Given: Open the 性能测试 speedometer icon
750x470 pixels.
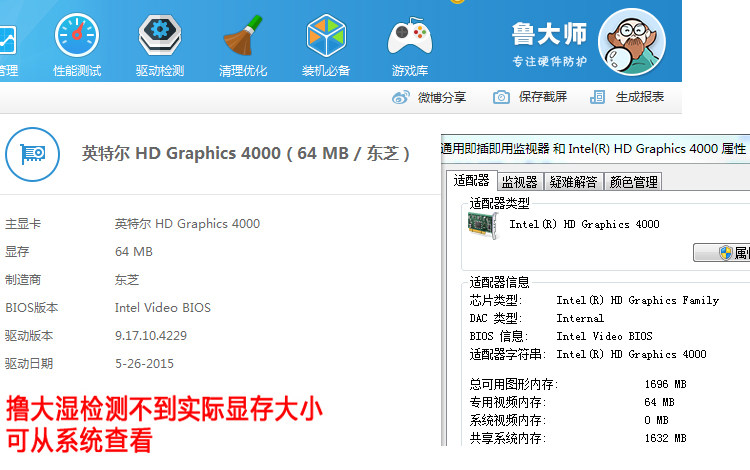Looking at the screenshot, I should (x=77, y=35).
